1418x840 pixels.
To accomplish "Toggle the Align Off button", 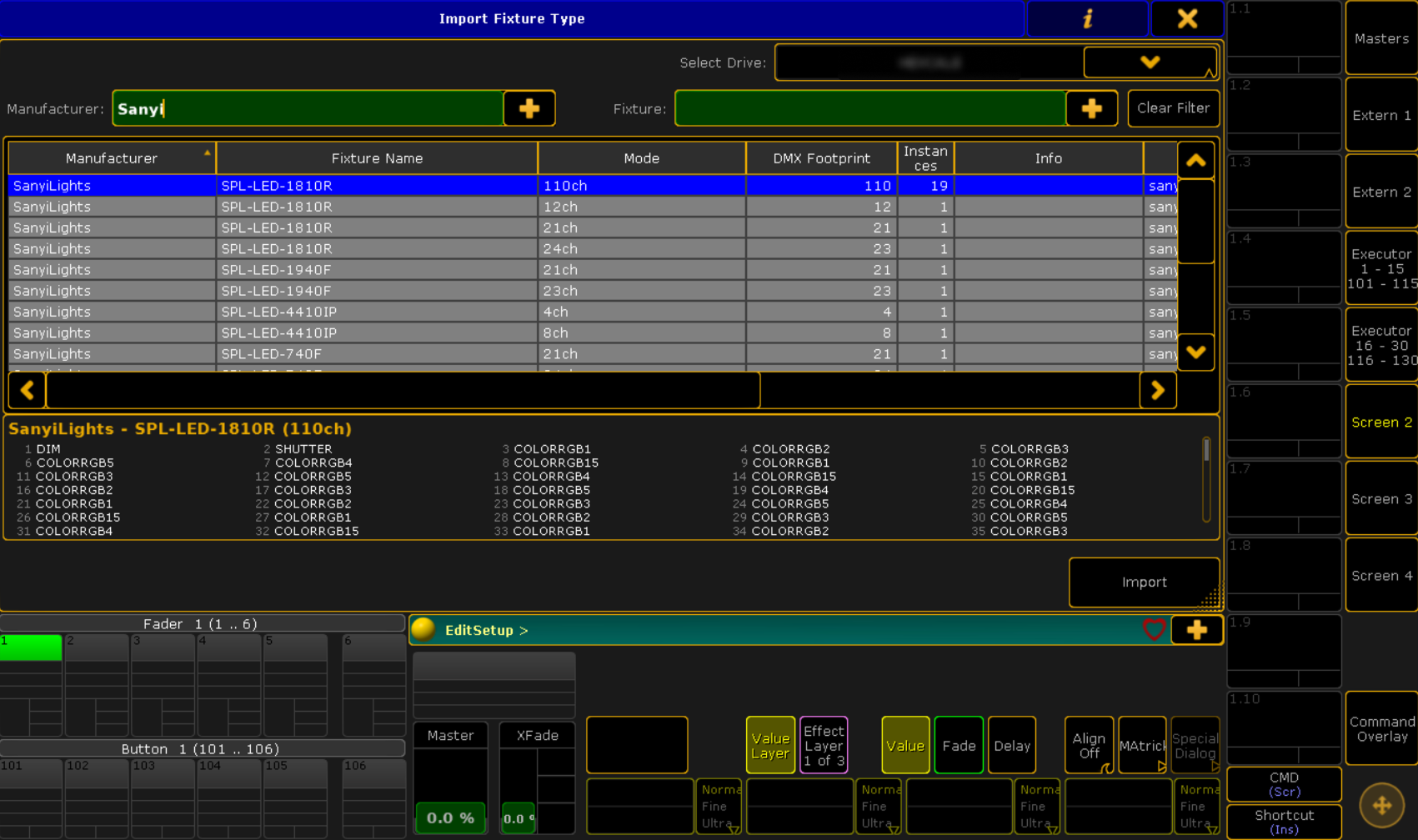I will (1088, 745).
